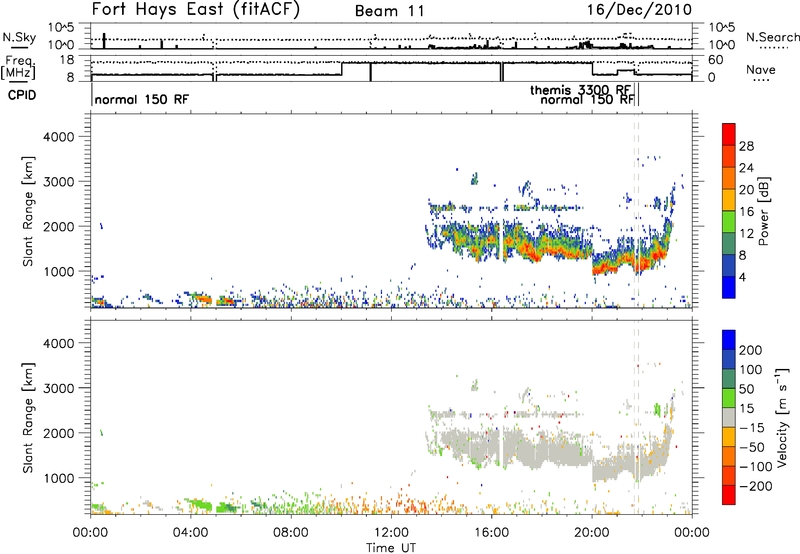
Task: Click the 'N.Search' legend label
Action: tap(772, 37)
